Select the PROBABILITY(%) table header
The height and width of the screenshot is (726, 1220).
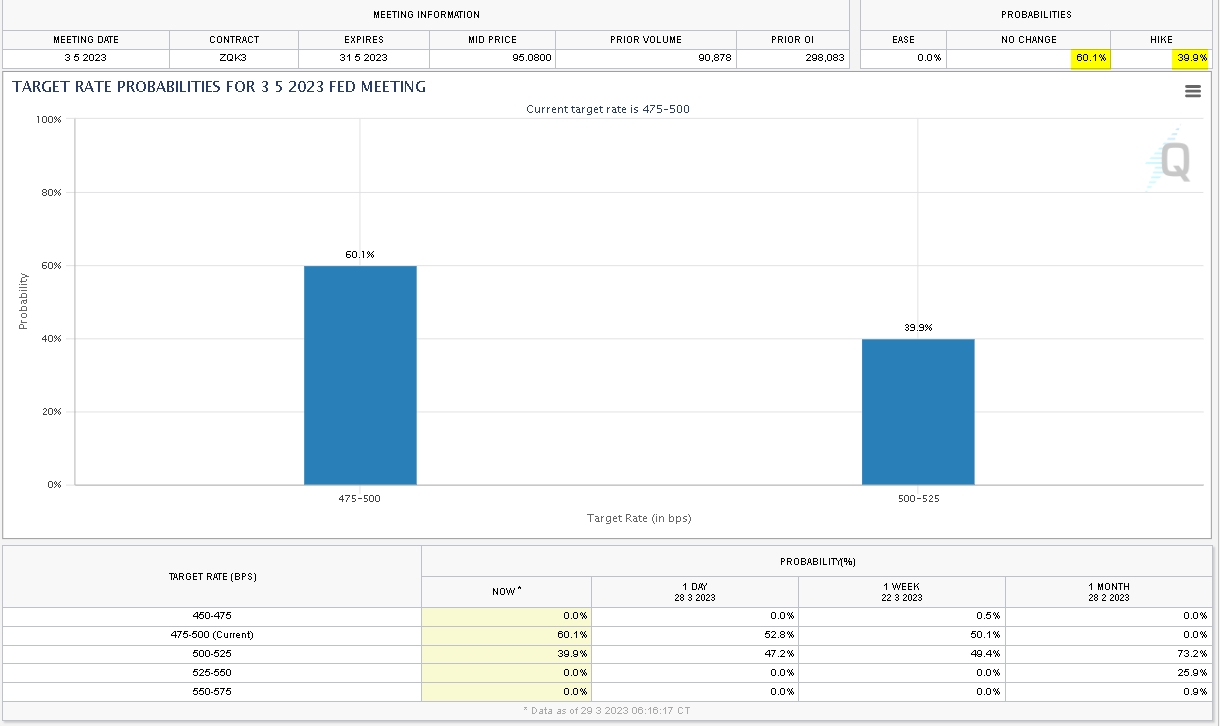818,562
